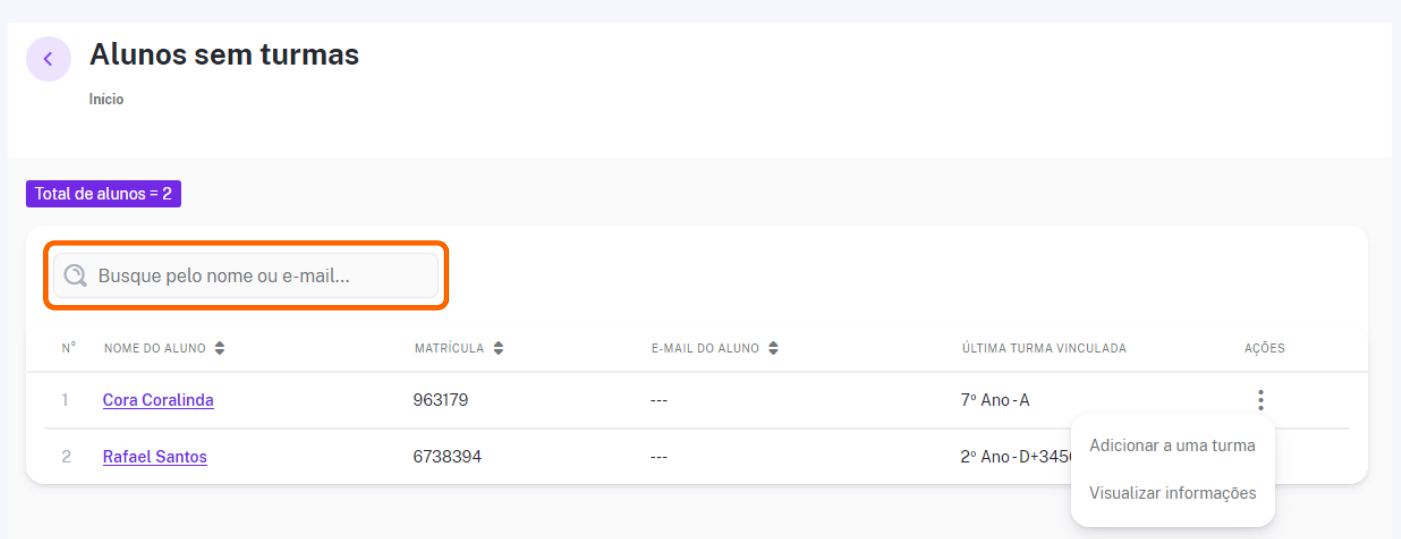The image size is (1401, 539).
Task: Click the Última Turma Vinculada column header
Action: [x=1044, y=348]
